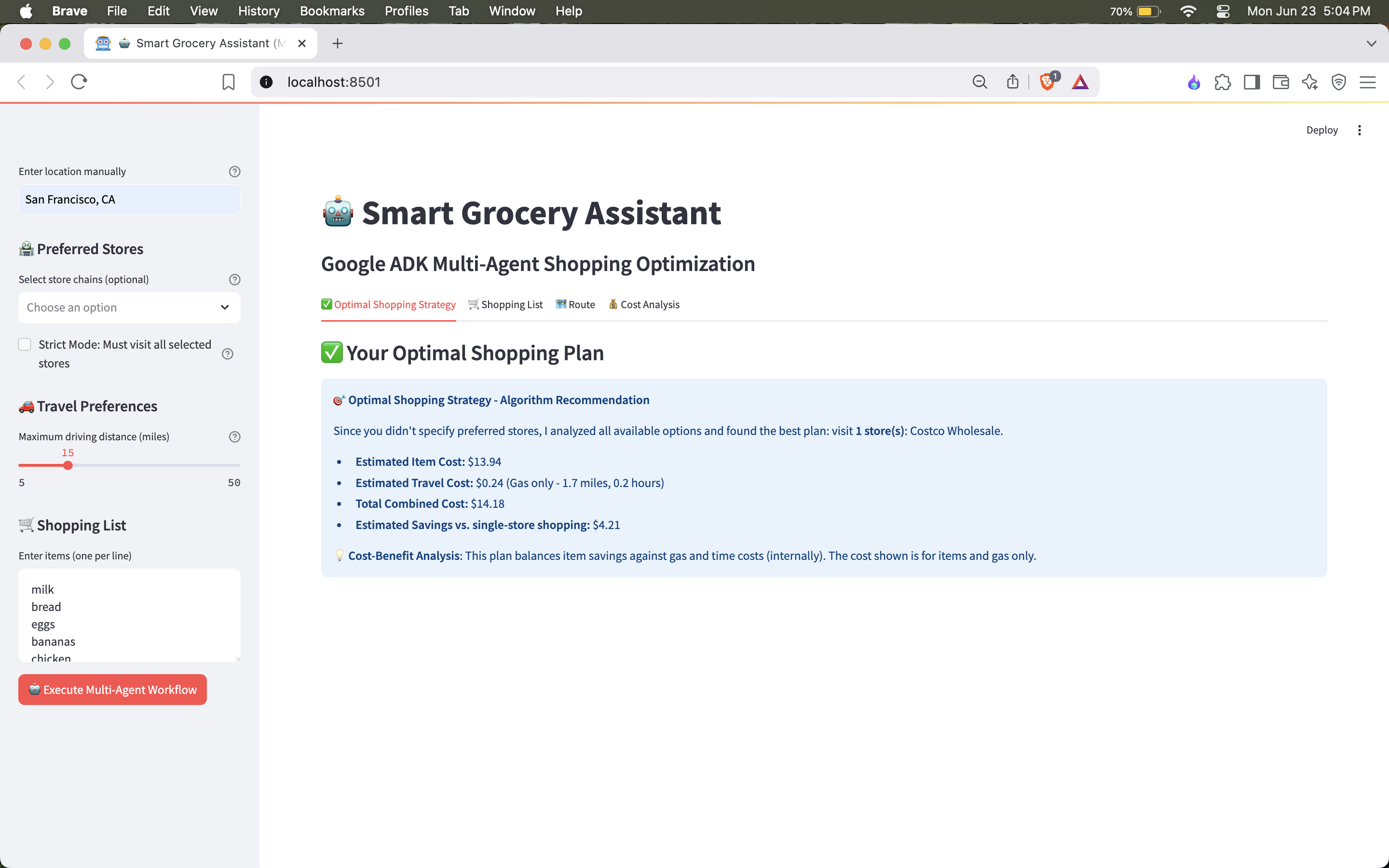Open the browser extensions puzzle icon
Screen dimensions: 1389x868
tap(1223, 82)
